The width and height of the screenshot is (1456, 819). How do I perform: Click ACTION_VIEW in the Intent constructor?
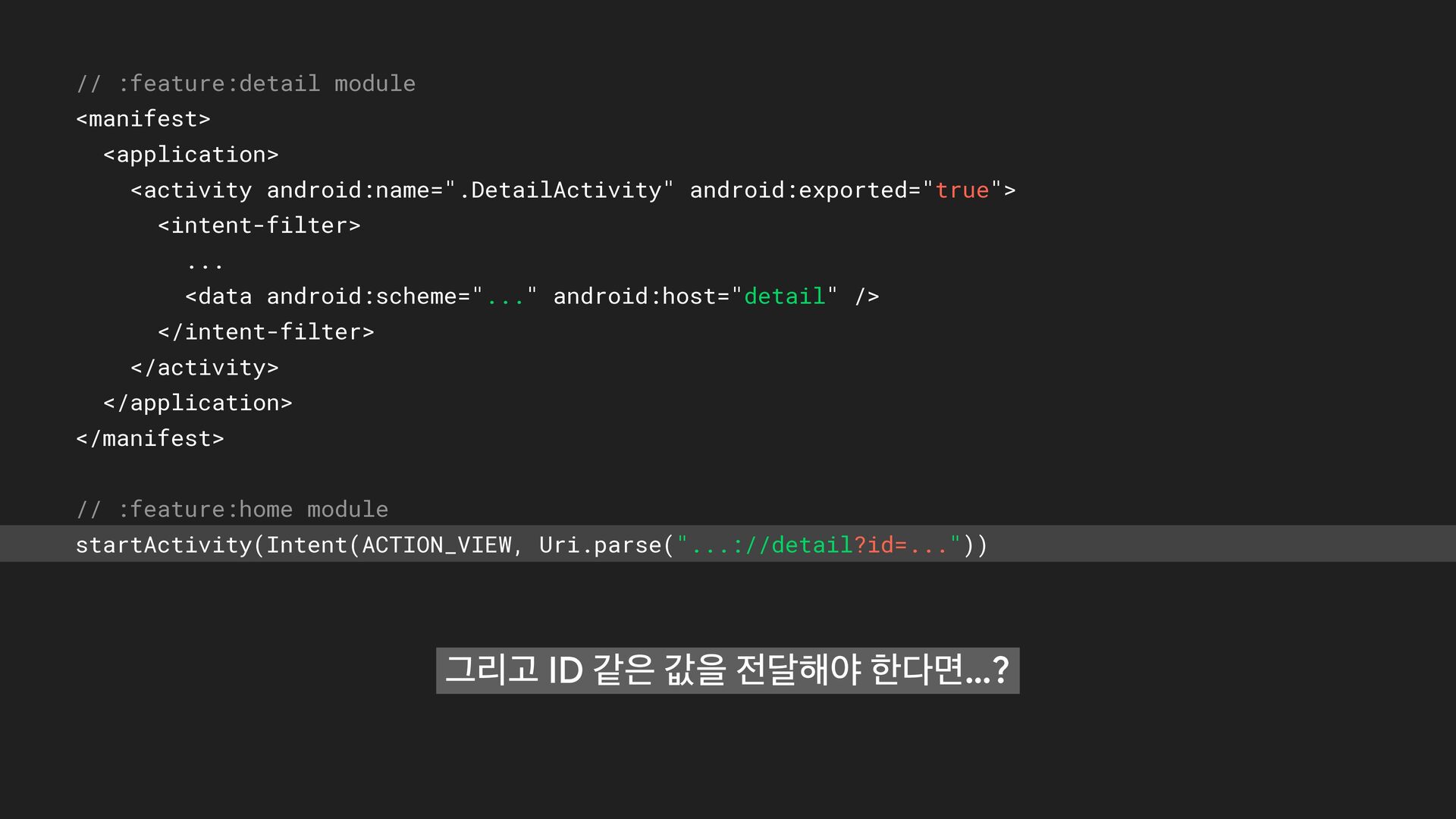pos(436,545)
